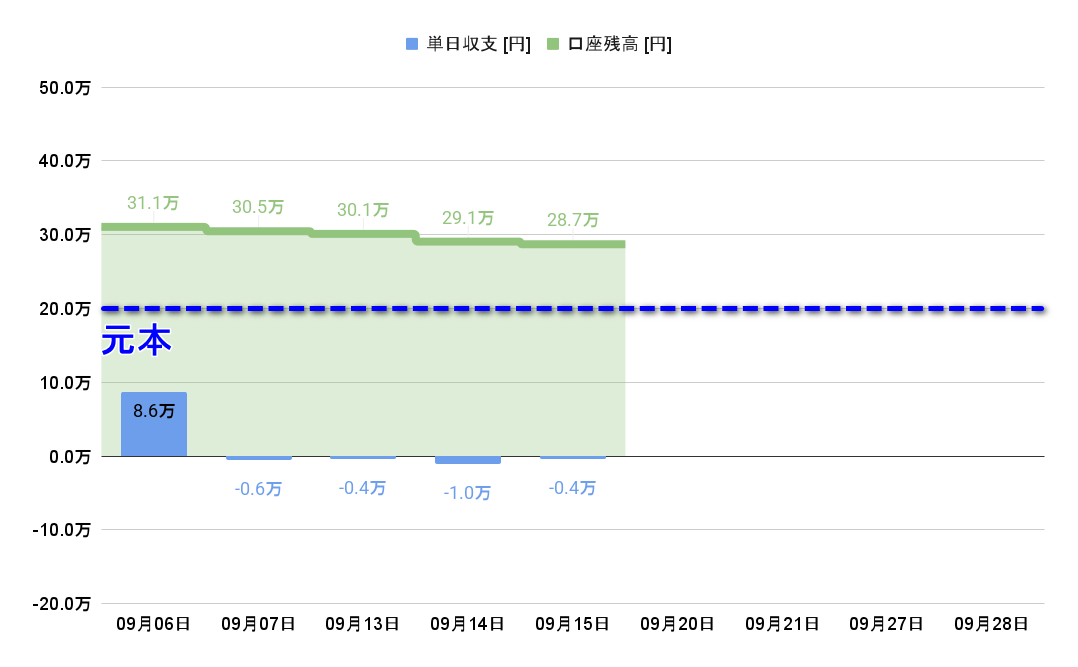Select the -0.6万 daily loss label
This screenshot has width=1078, height=667.
pos(258,489)
